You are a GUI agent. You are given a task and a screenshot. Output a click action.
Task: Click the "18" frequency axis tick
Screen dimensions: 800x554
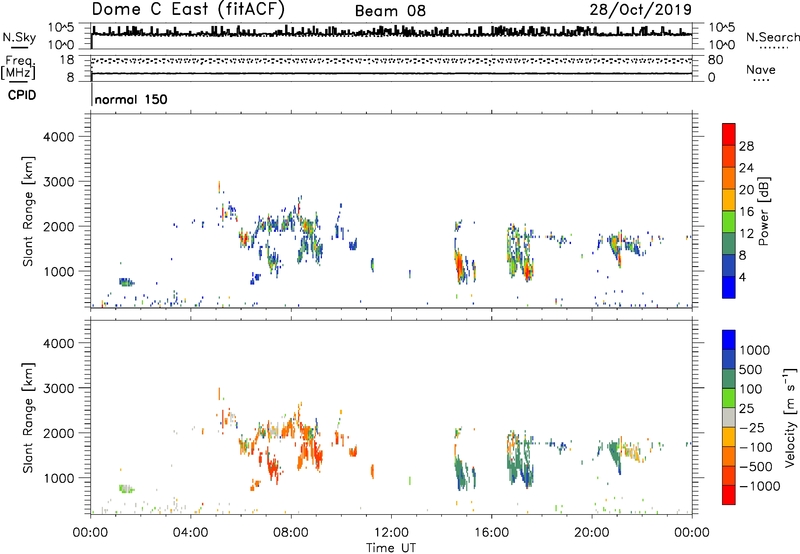coord(67,60)
